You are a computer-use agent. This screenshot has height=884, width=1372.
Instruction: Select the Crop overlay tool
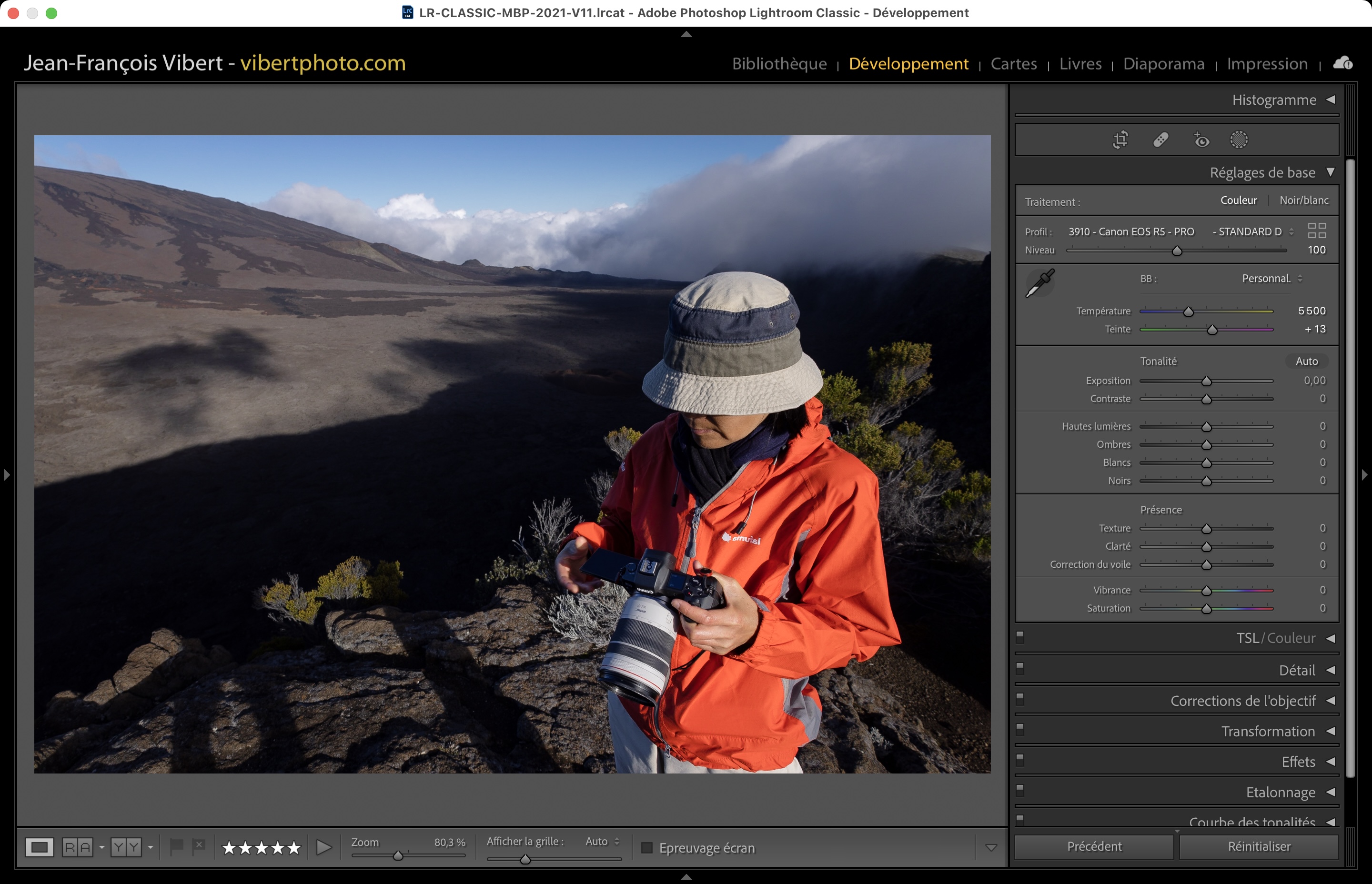[x=1120, y=140]
